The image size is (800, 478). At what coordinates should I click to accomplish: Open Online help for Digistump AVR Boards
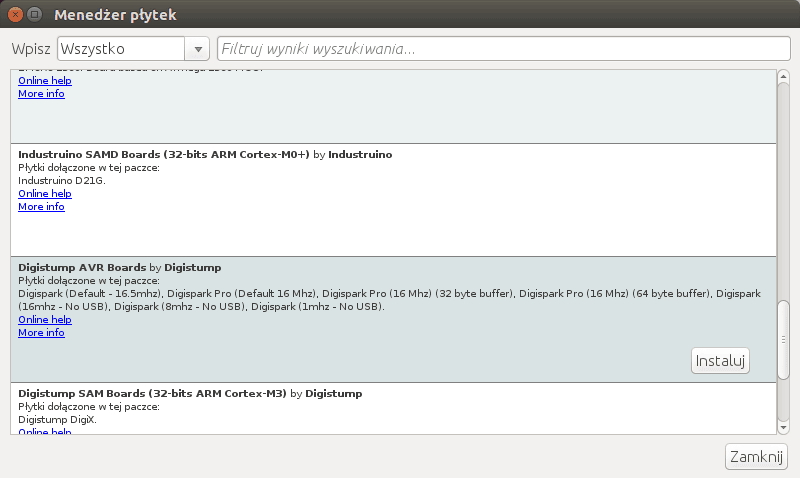point(45,320)
